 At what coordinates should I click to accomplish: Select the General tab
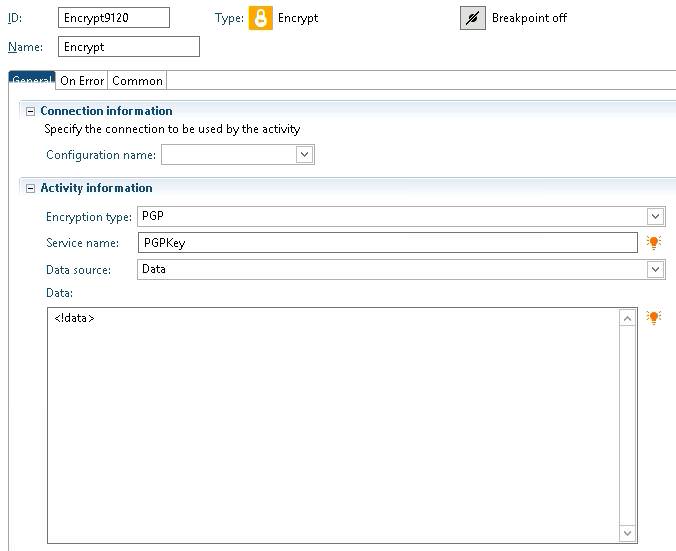(32, 80)
